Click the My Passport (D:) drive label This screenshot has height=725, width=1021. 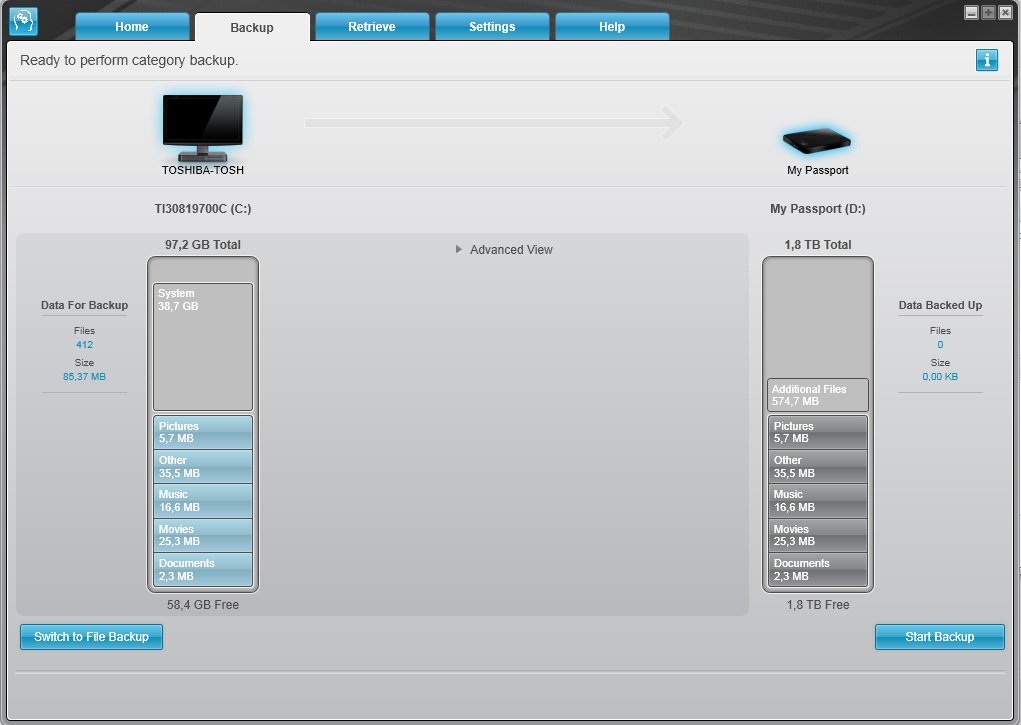click(817, 208)
